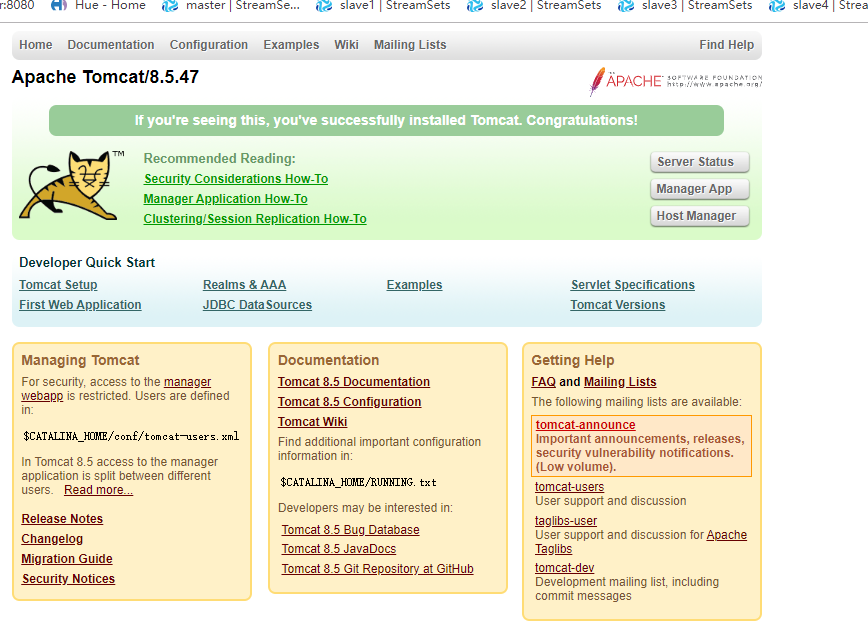Click the Server Status button
Viewport: 868px width, 630px height.
coord(699,162)
